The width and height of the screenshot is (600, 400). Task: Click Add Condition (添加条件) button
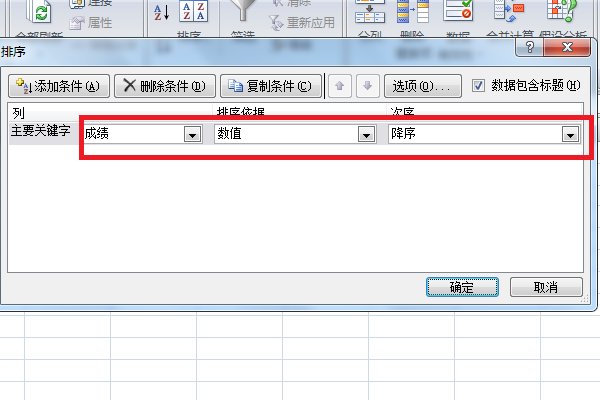click(x=59, y=86)
